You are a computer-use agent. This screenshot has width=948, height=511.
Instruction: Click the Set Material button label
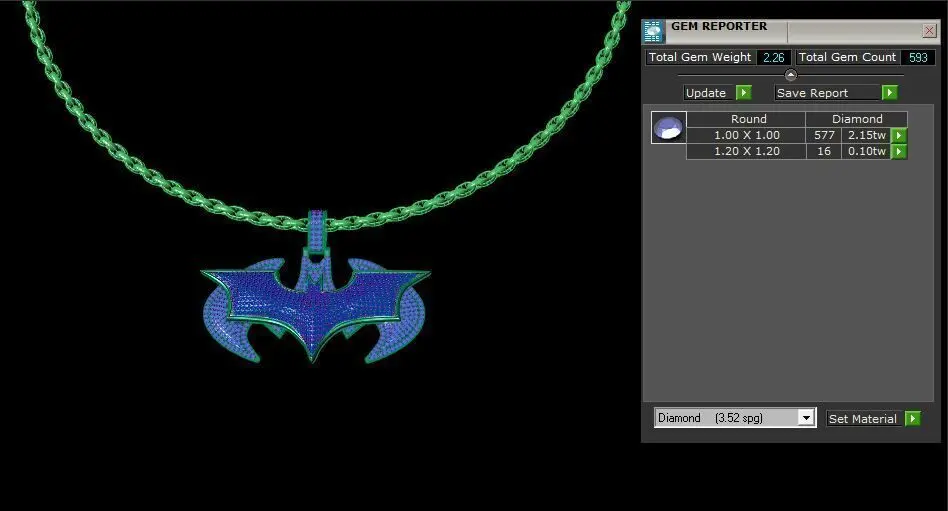point(863,418)
